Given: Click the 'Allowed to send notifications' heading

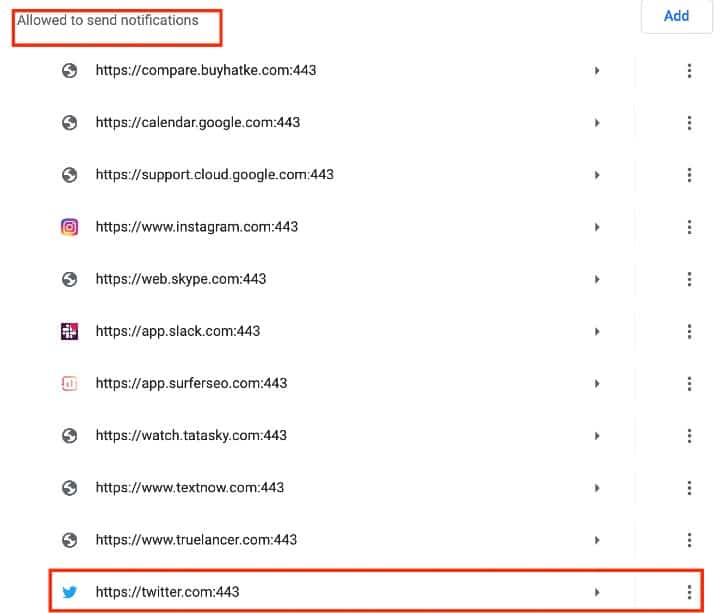Looking at the screenshot, I should (x=108, y=20).
